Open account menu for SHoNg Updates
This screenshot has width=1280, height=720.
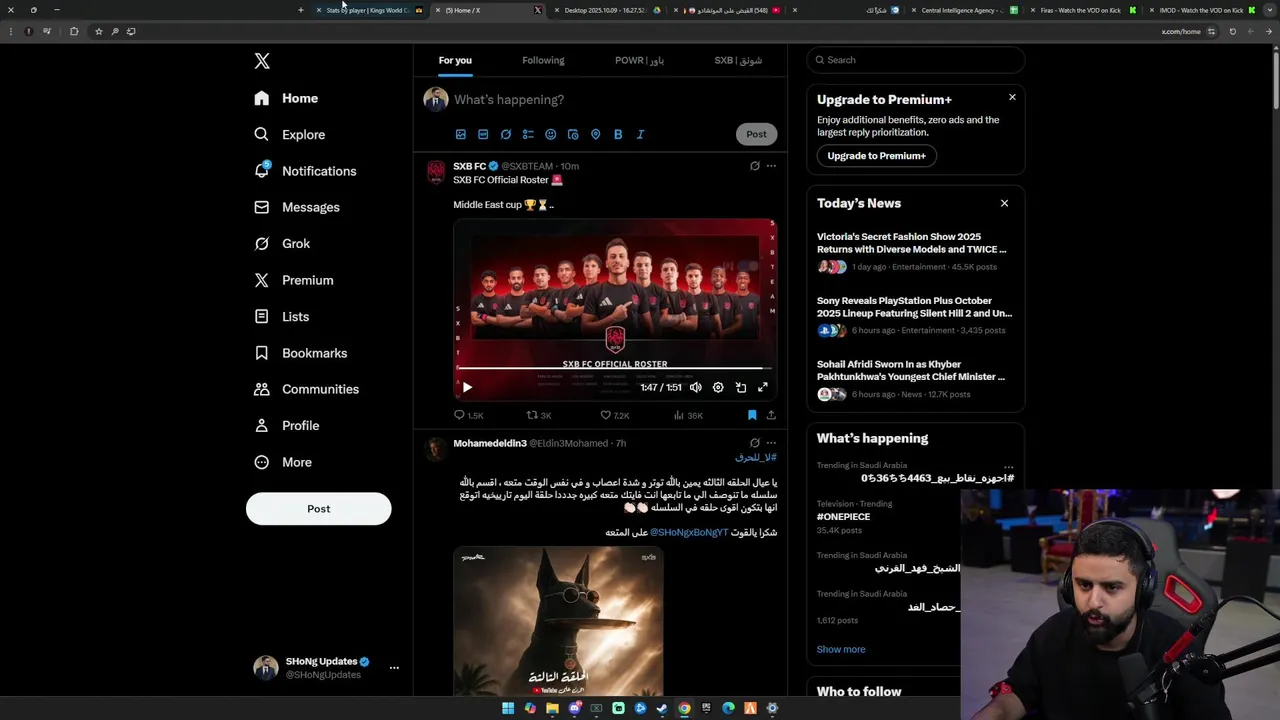point(394,667)
